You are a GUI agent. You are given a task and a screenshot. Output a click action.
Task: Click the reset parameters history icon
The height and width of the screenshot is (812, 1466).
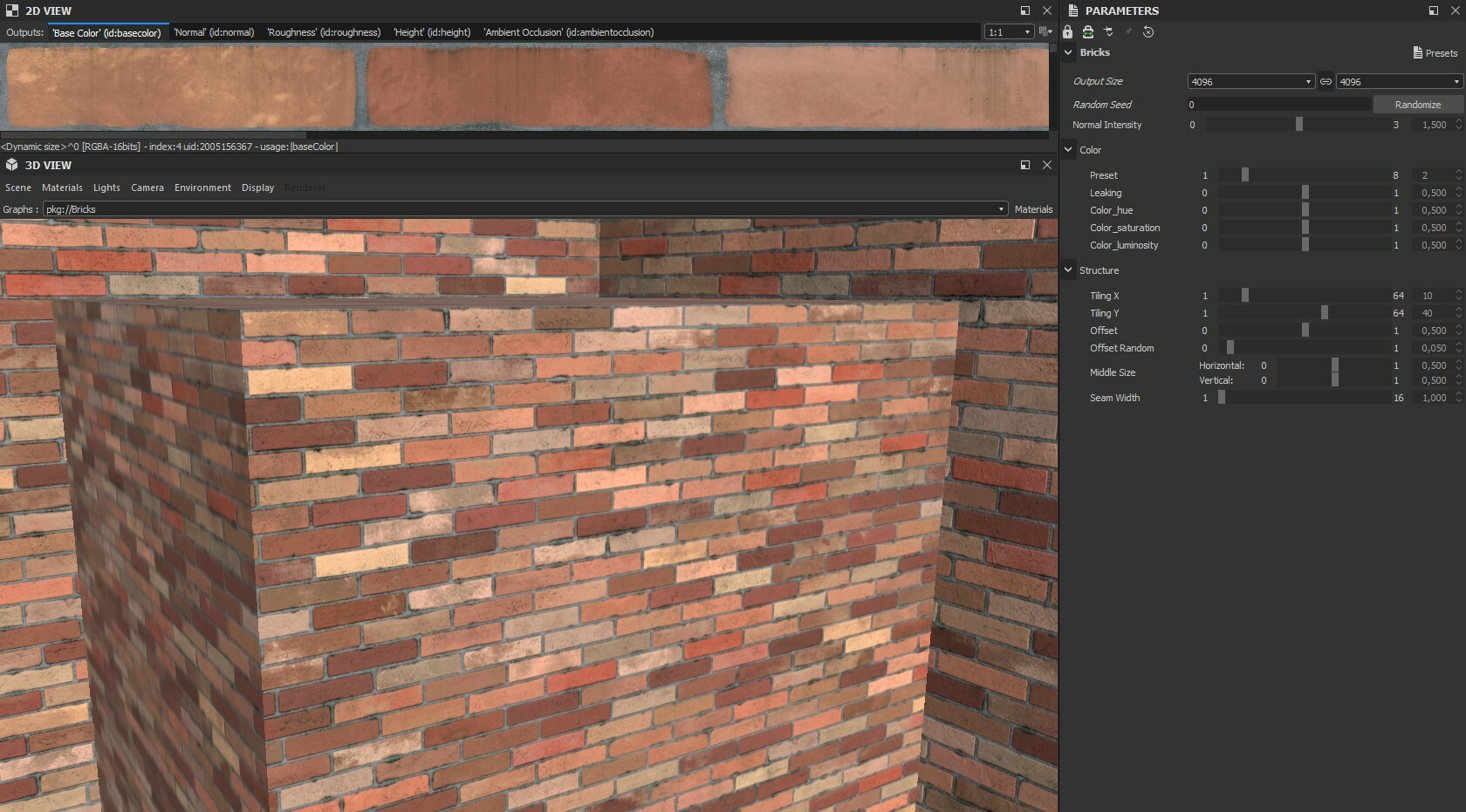pyautogui.click(x=1147, y=32)
